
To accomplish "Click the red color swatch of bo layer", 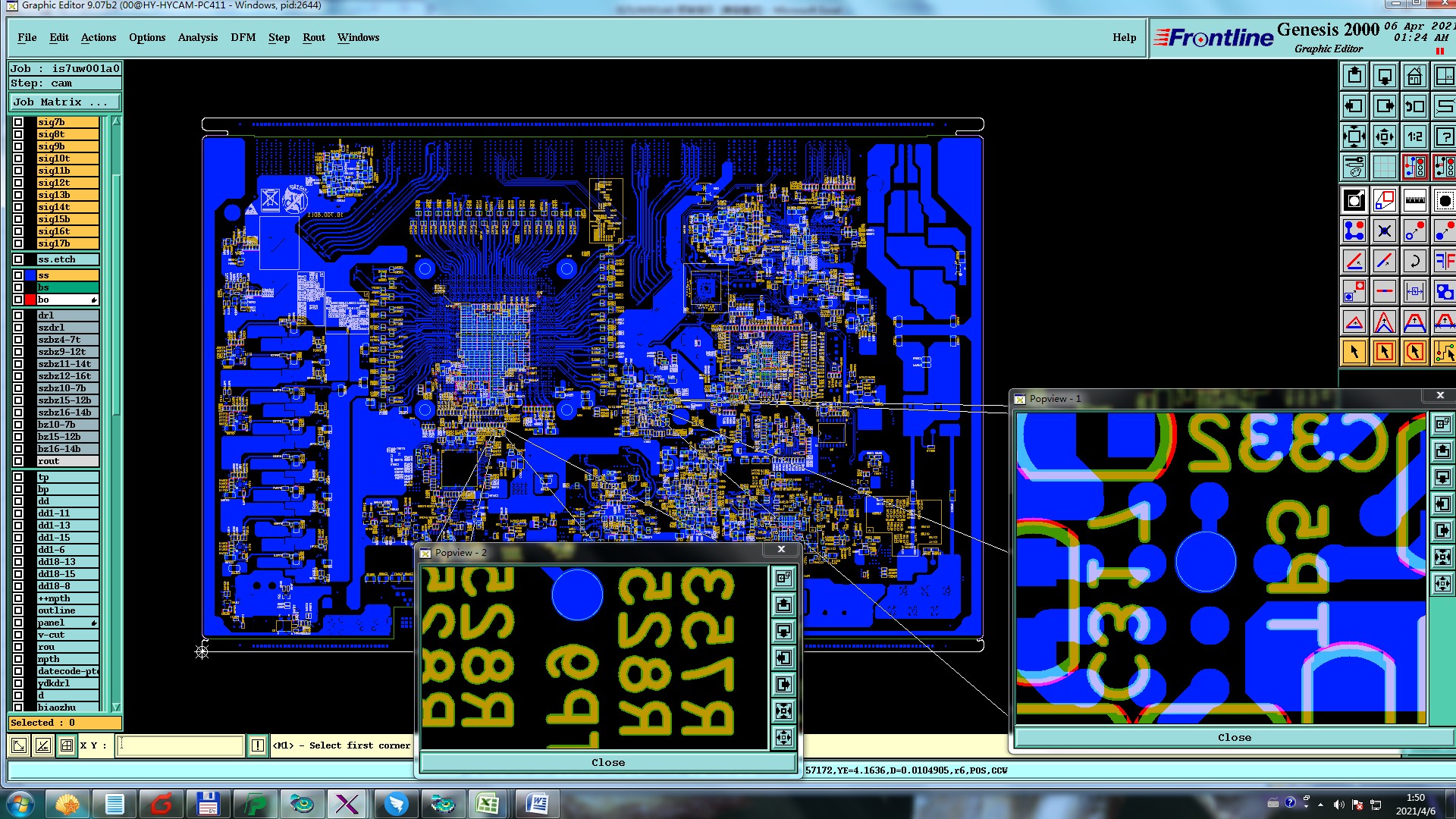I will tap(30, 300).
